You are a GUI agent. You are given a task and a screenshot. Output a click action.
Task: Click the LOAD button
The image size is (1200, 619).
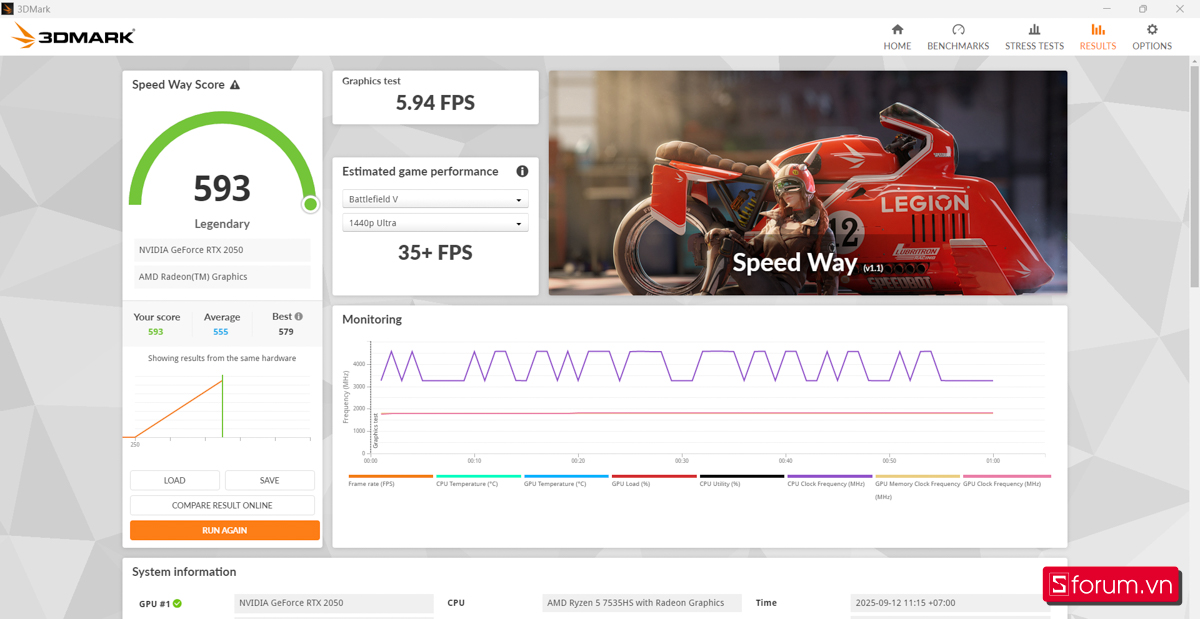[175, 480]
